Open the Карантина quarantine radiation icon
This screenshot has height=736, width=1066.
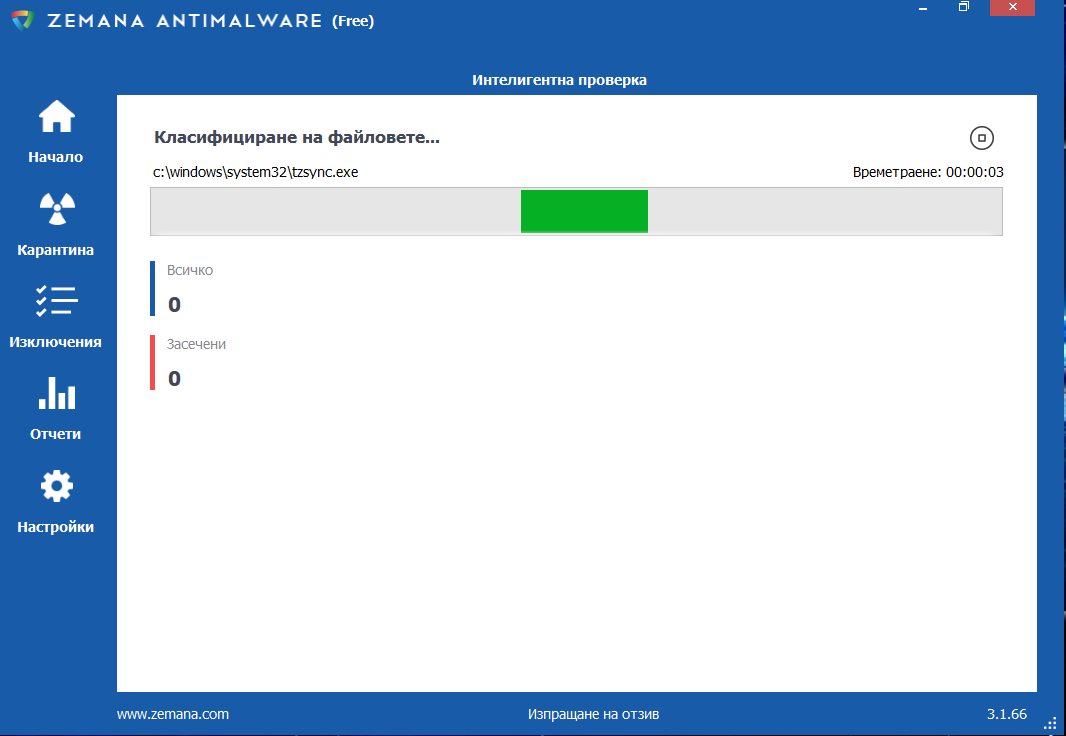click(x=56, y=208)
